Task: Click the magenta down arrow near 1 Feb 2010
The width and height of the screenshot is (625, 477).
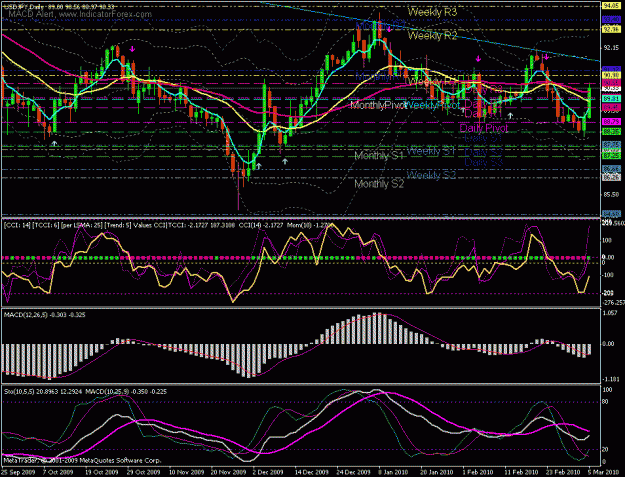Action: 478,59
